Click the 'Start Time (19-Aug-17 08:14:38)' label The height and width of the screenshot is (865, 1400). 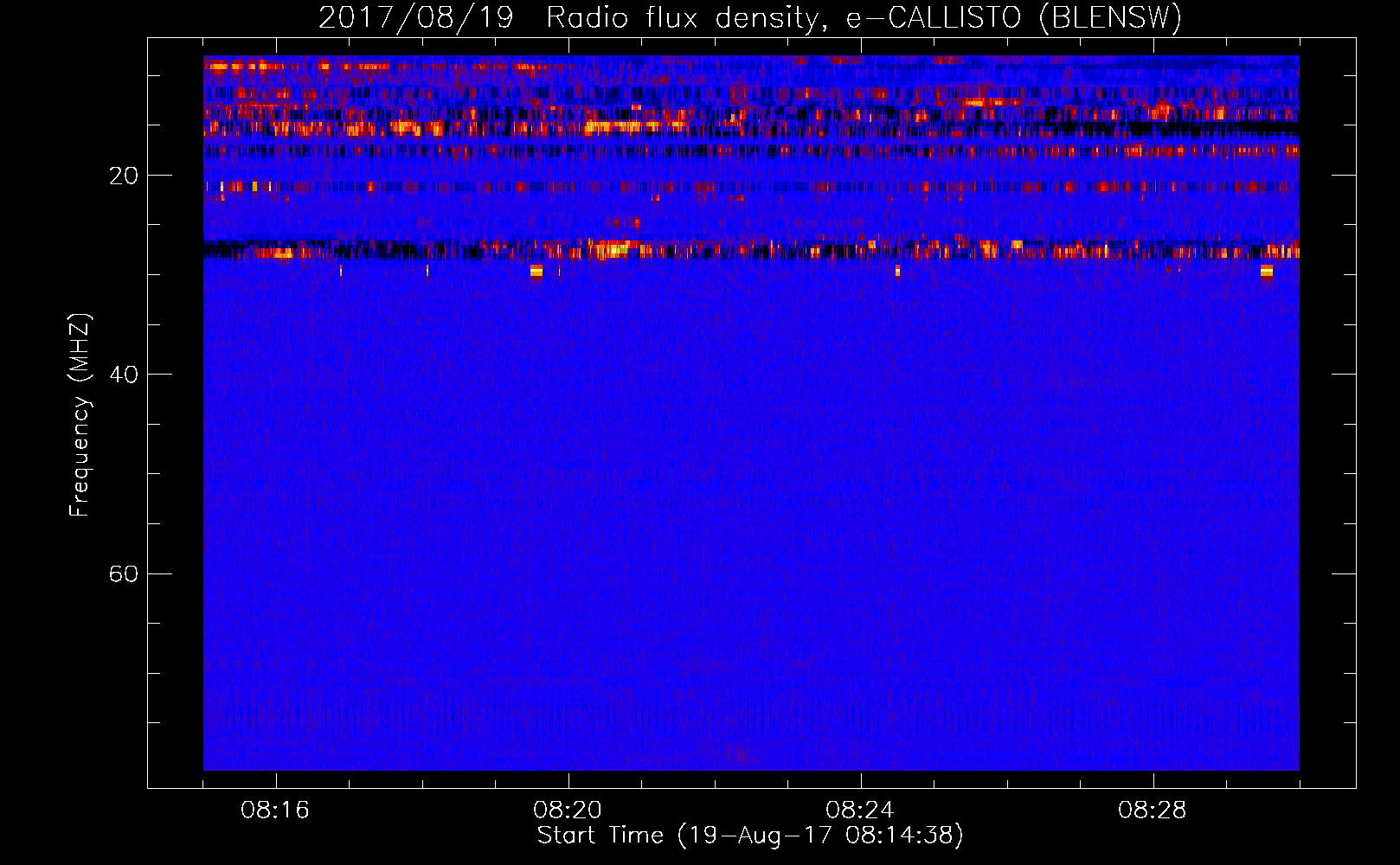pos(750,836)
